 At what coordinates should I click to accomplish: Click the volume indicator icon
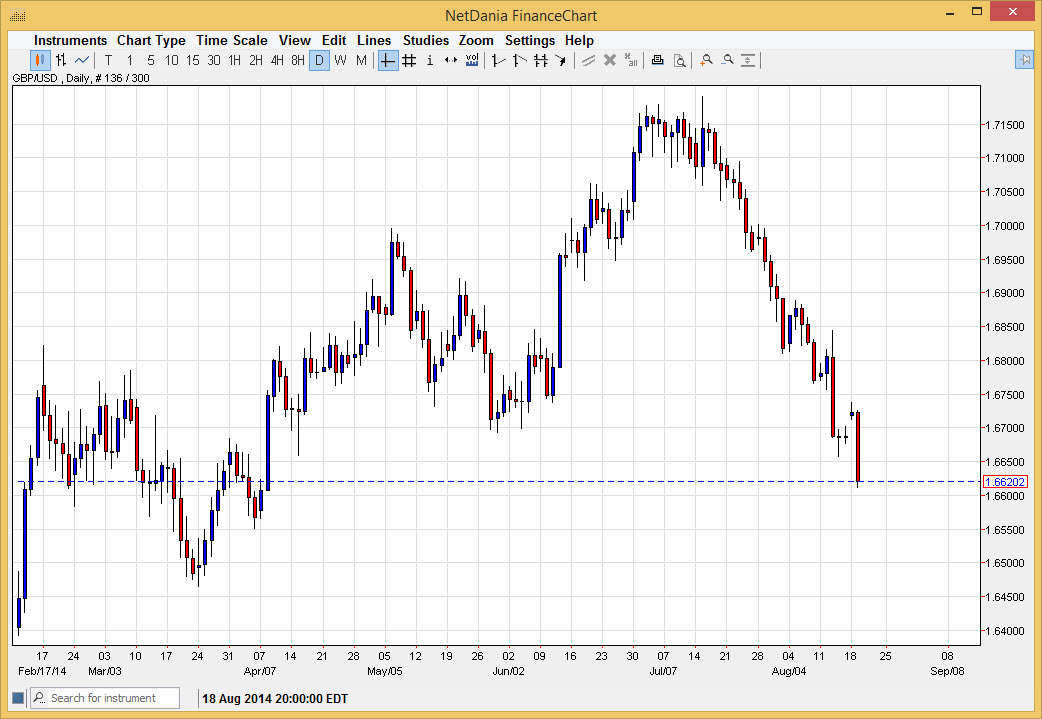click(x=472, y=60)
